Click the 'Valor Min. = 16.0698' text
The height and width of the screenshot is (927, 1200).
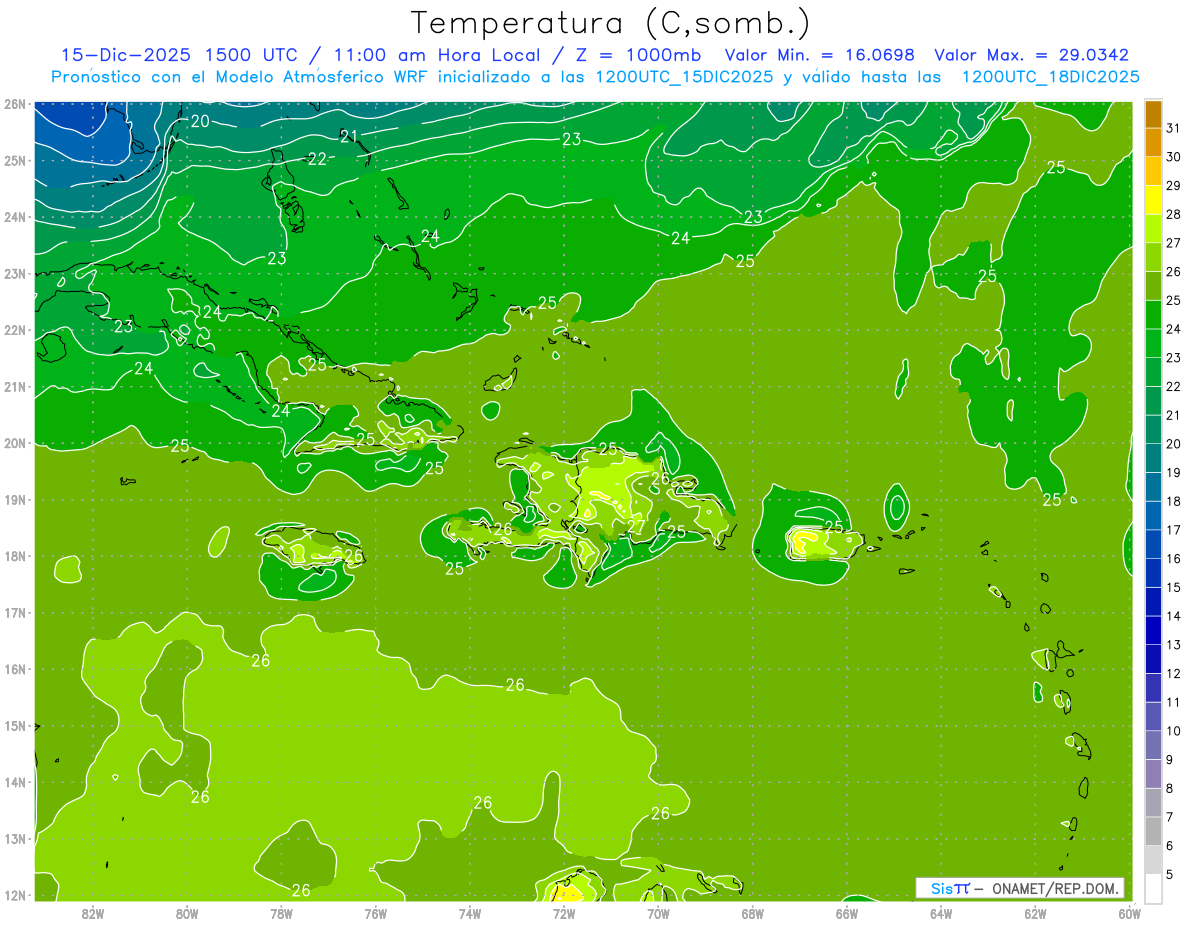pyautogui.click(x=821, y=55)
